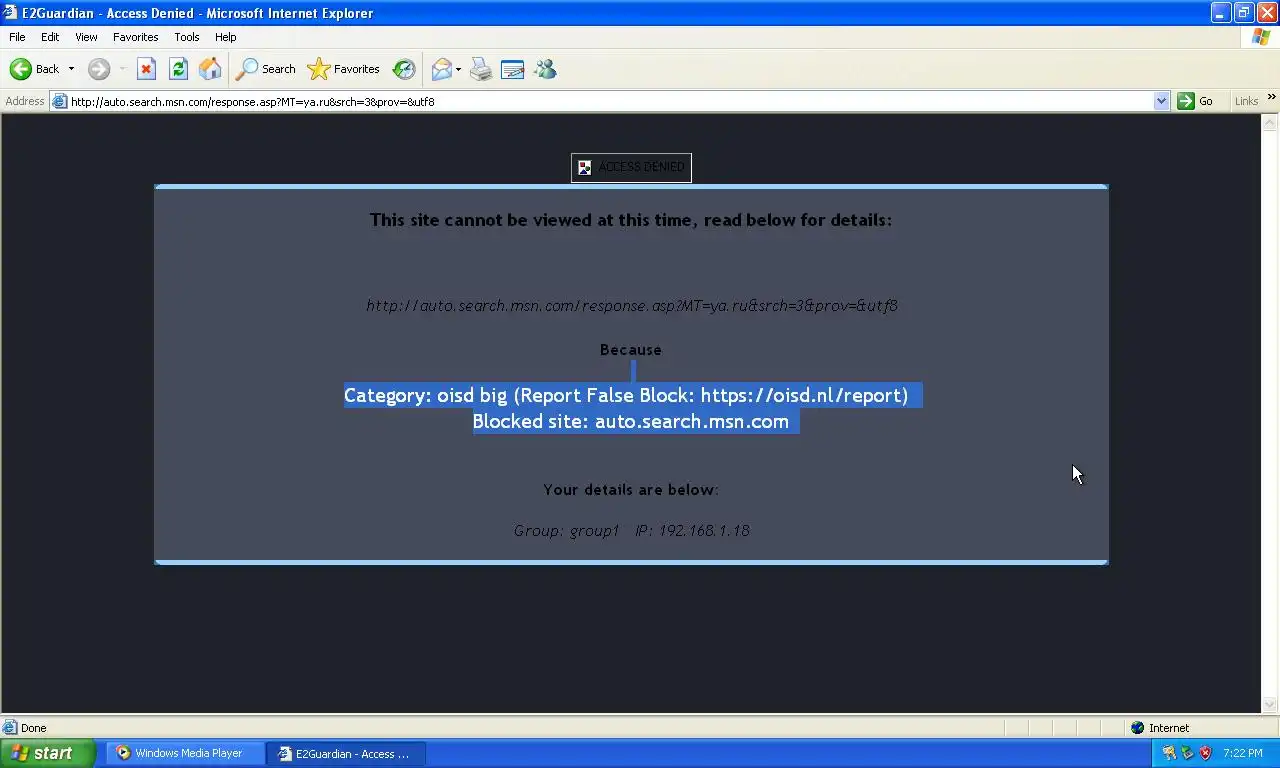1280x768 pixels.
Task: Minimize the Internet Explorer window
Action: click(x=1221, y=13)
